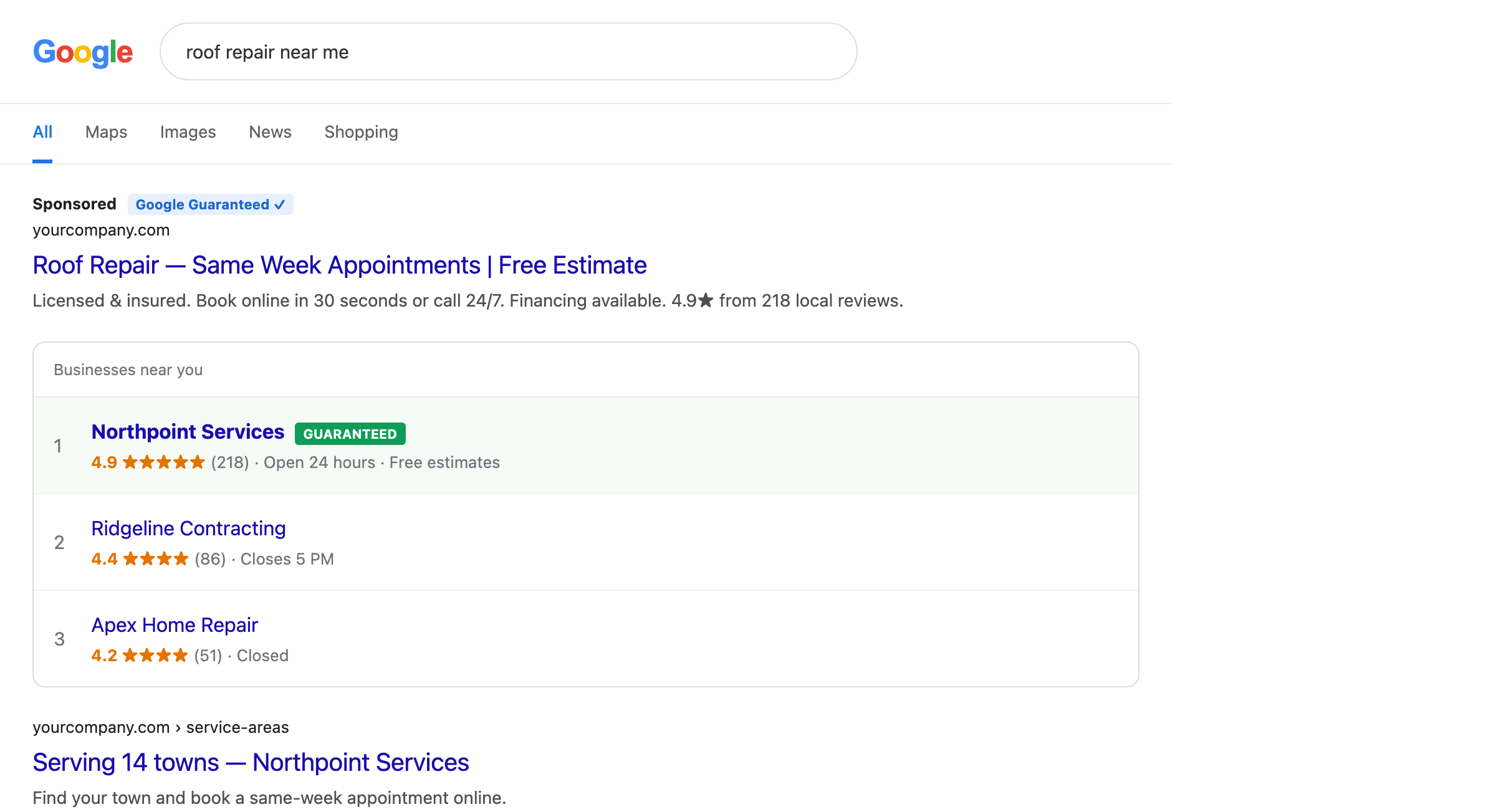Click Northpoint's (218) review count

230,462
